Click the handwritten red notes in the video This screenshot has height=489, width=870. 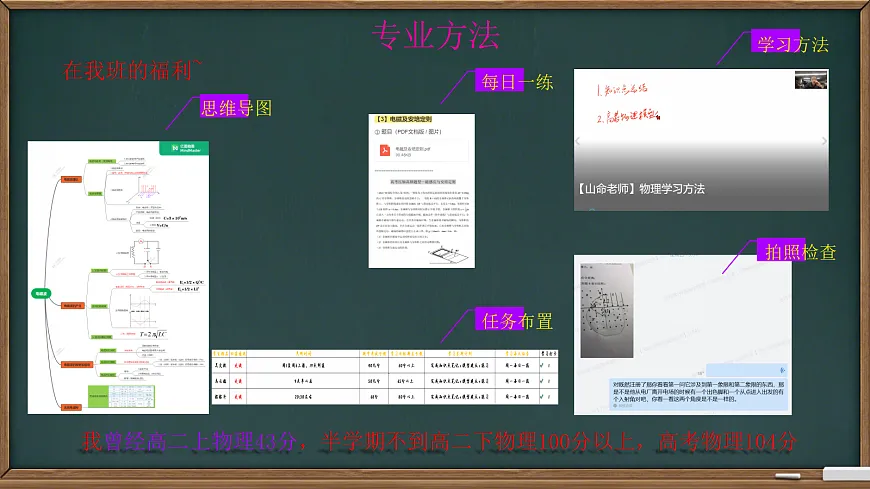628,103
